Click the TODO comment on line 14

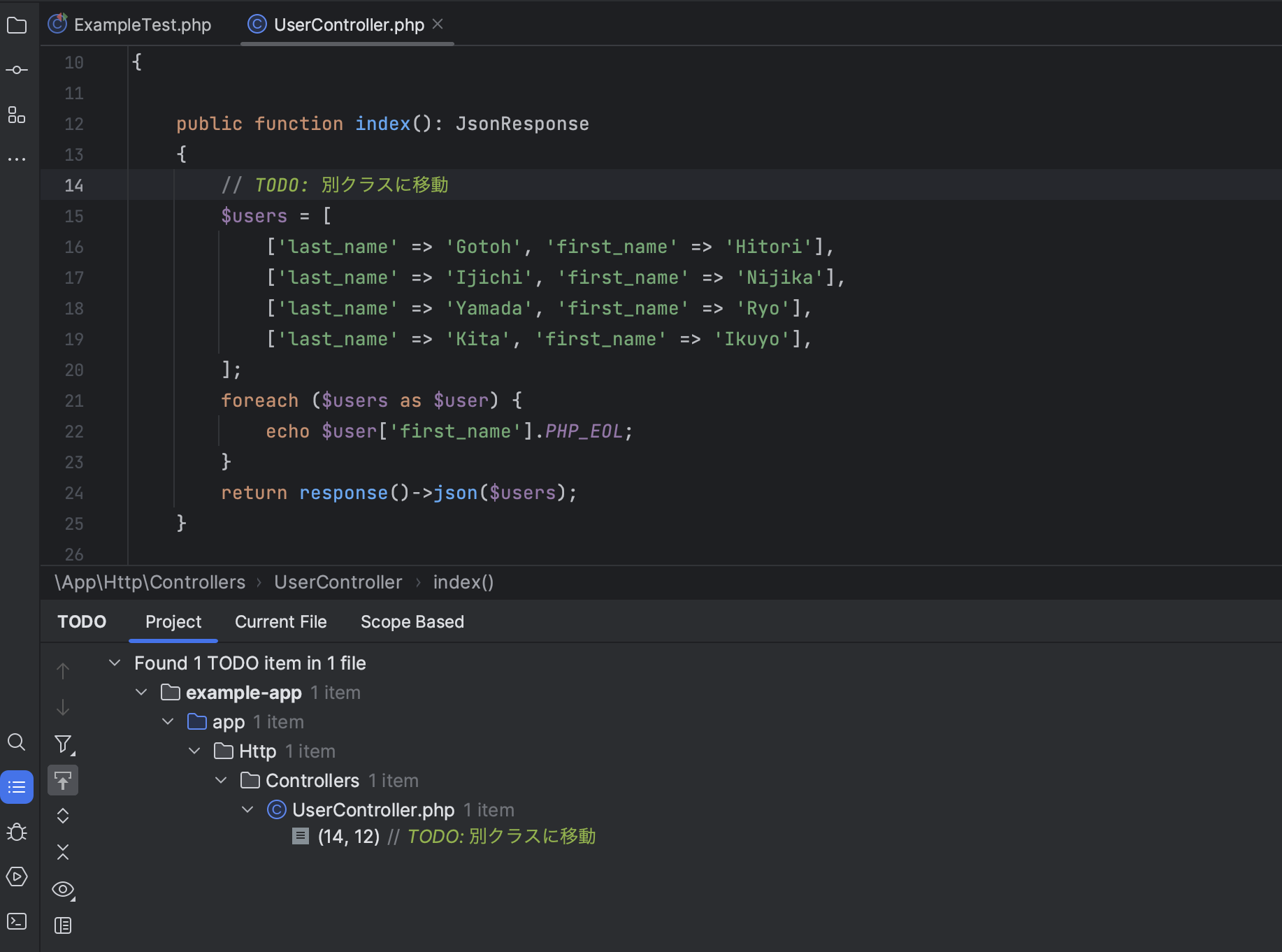coord(335,185)
